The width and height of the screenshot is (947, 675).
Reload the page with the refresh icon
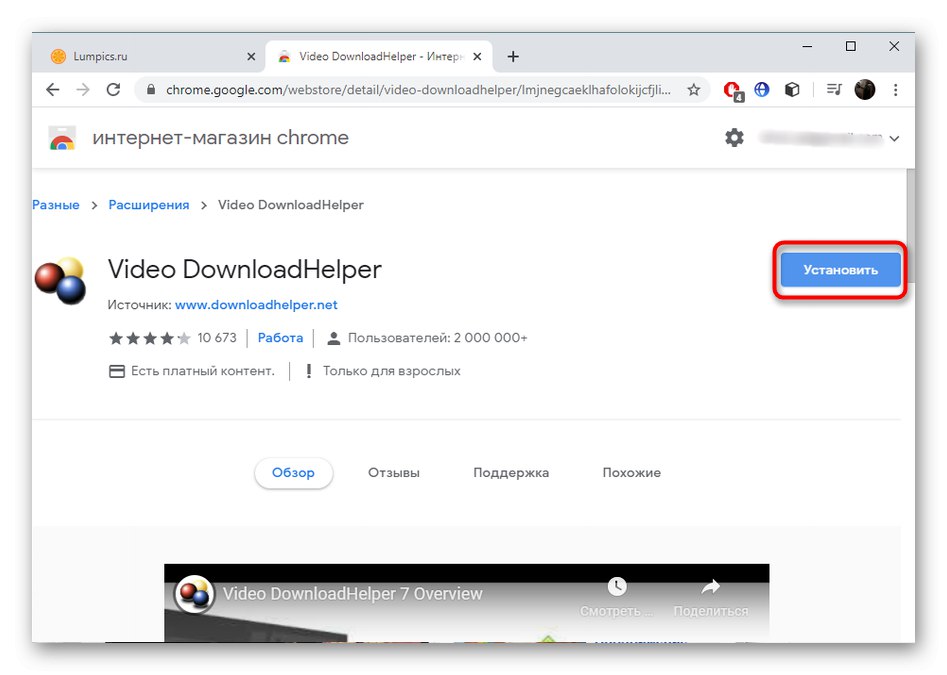click(113, 90)
